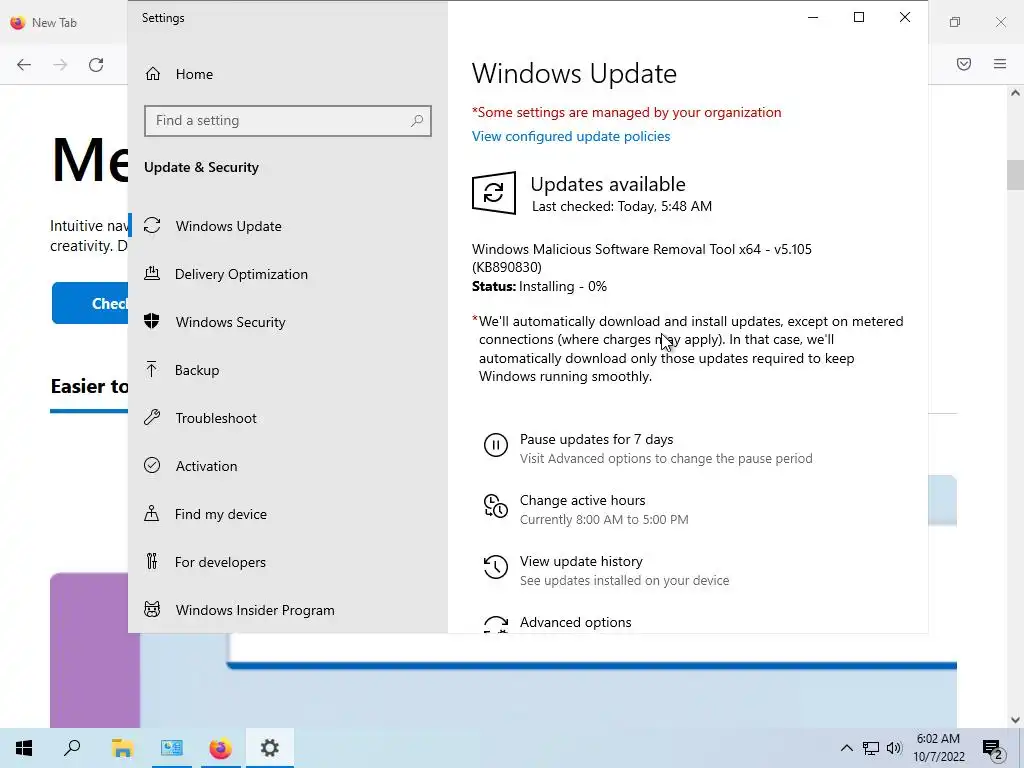Click the Firefox taskbar icon

point(220,748)
